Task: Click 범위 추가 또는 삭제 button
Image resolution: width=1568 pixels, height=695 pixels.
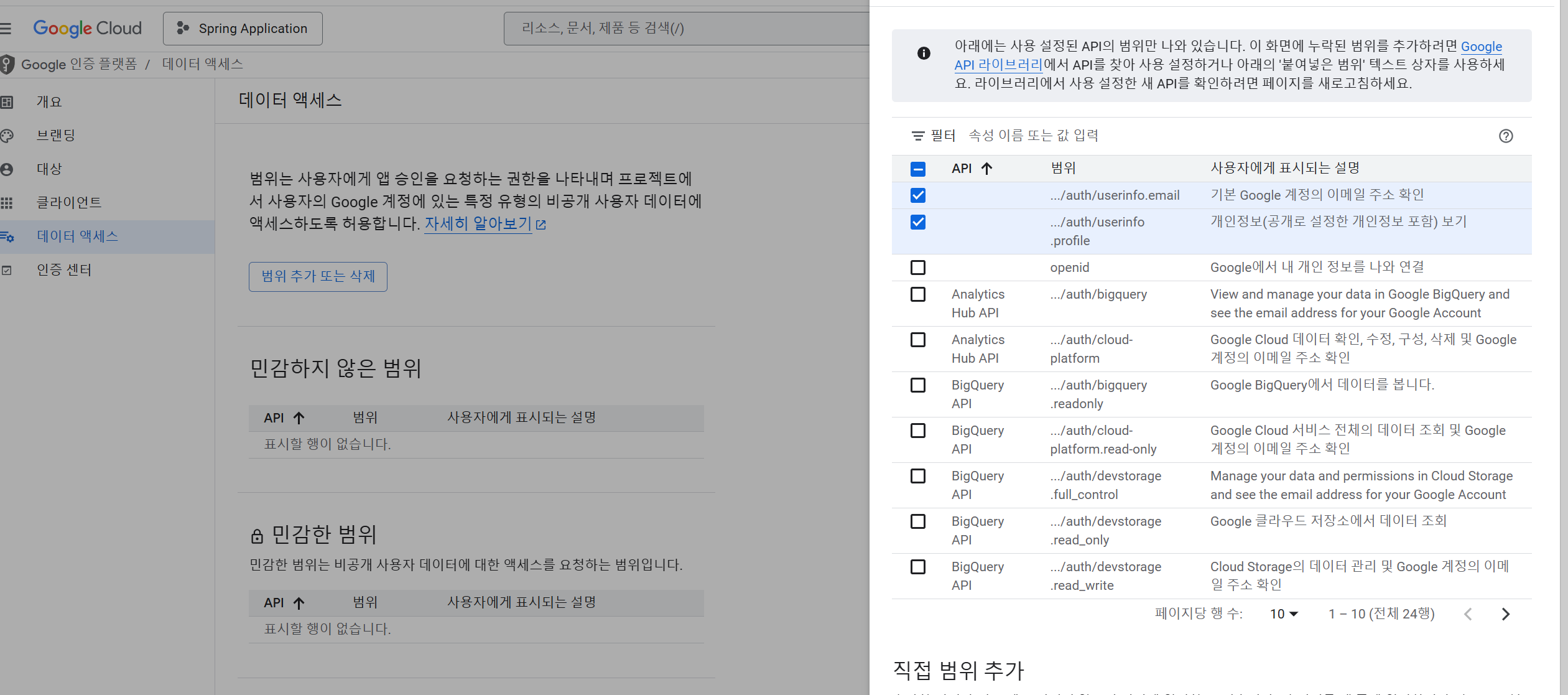Action: point(318,276)
